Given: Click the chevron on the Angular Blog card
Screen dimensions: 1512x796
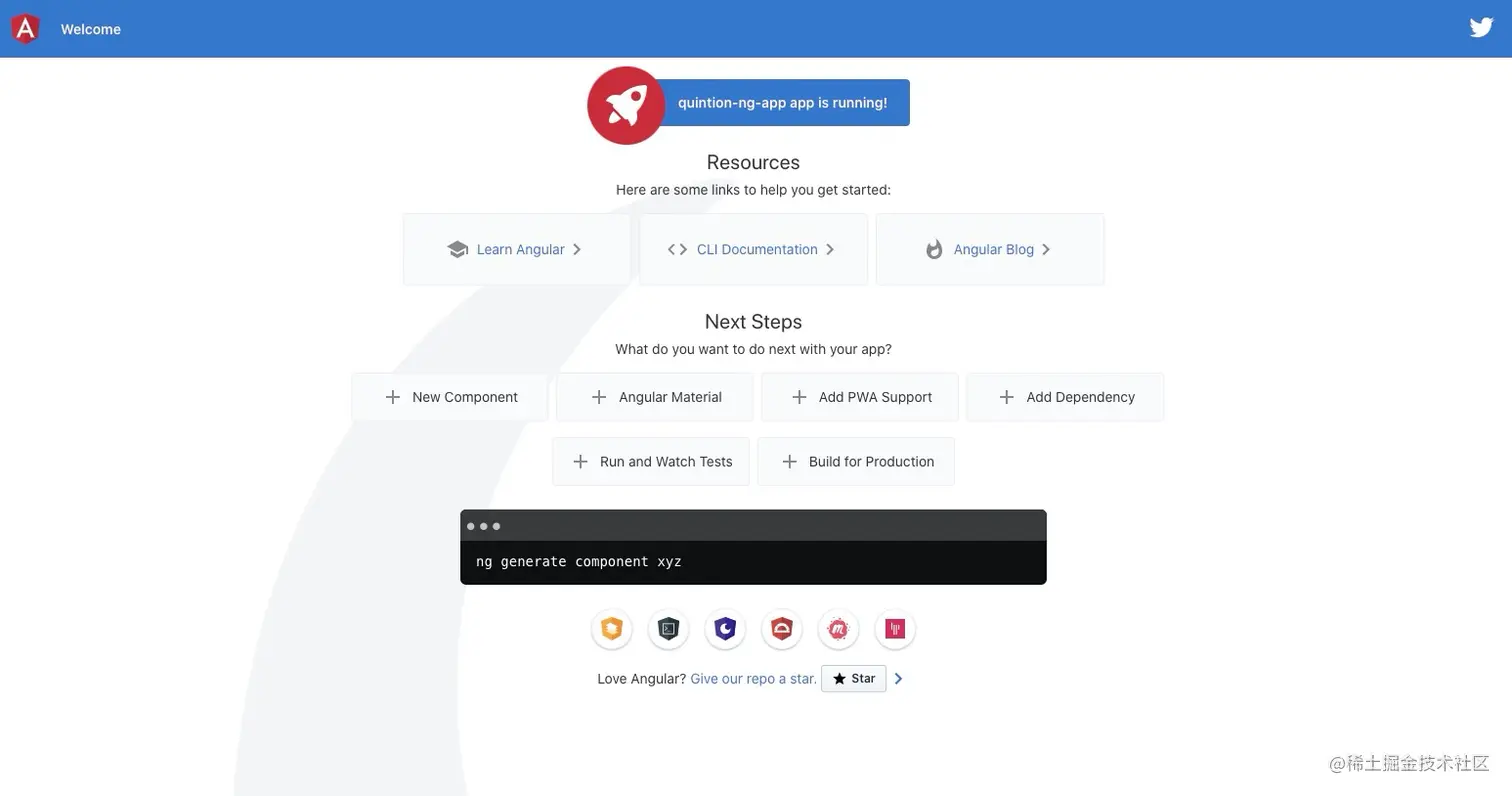Looking at the screenshot, I should (1046, 250).
